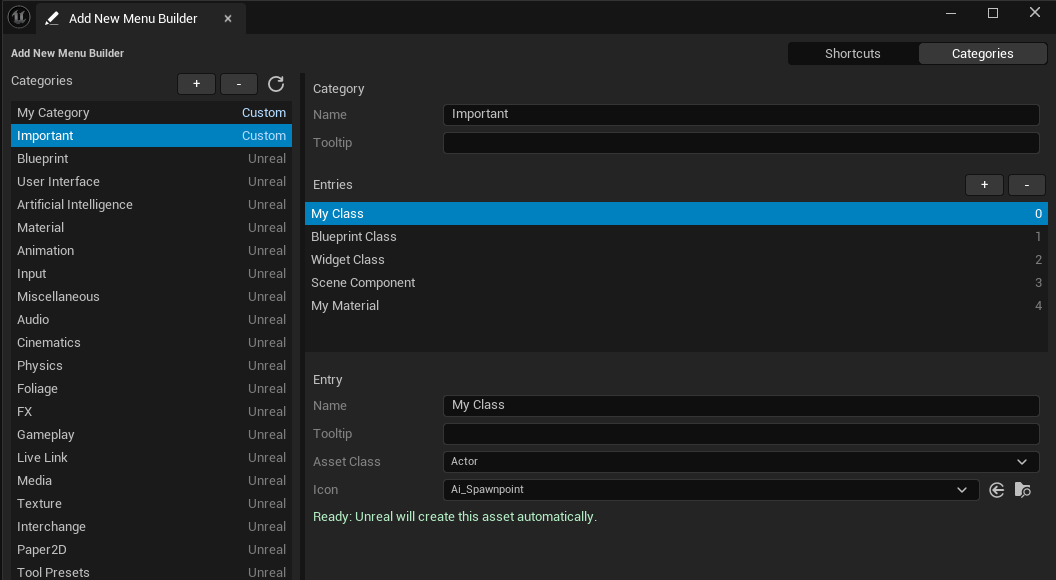Maximize the window
Viewport: 1056px width, 580px height.
993,13
